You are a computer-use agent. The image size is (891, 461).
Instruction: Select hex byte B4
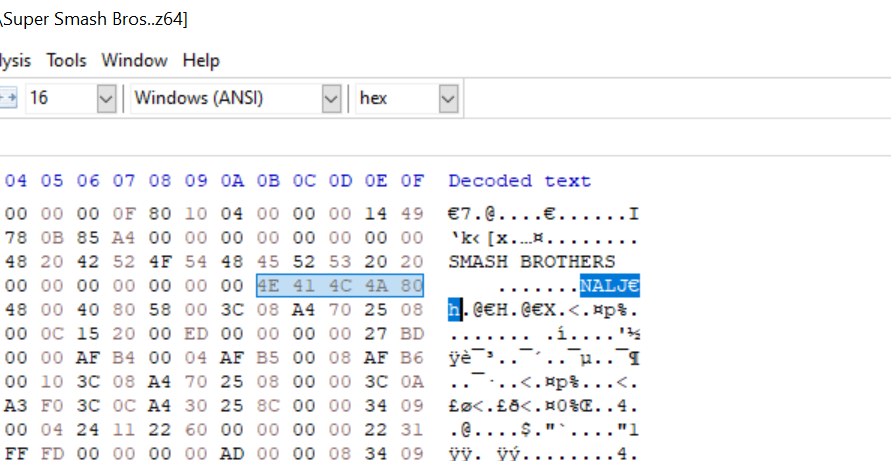point(124,358)
